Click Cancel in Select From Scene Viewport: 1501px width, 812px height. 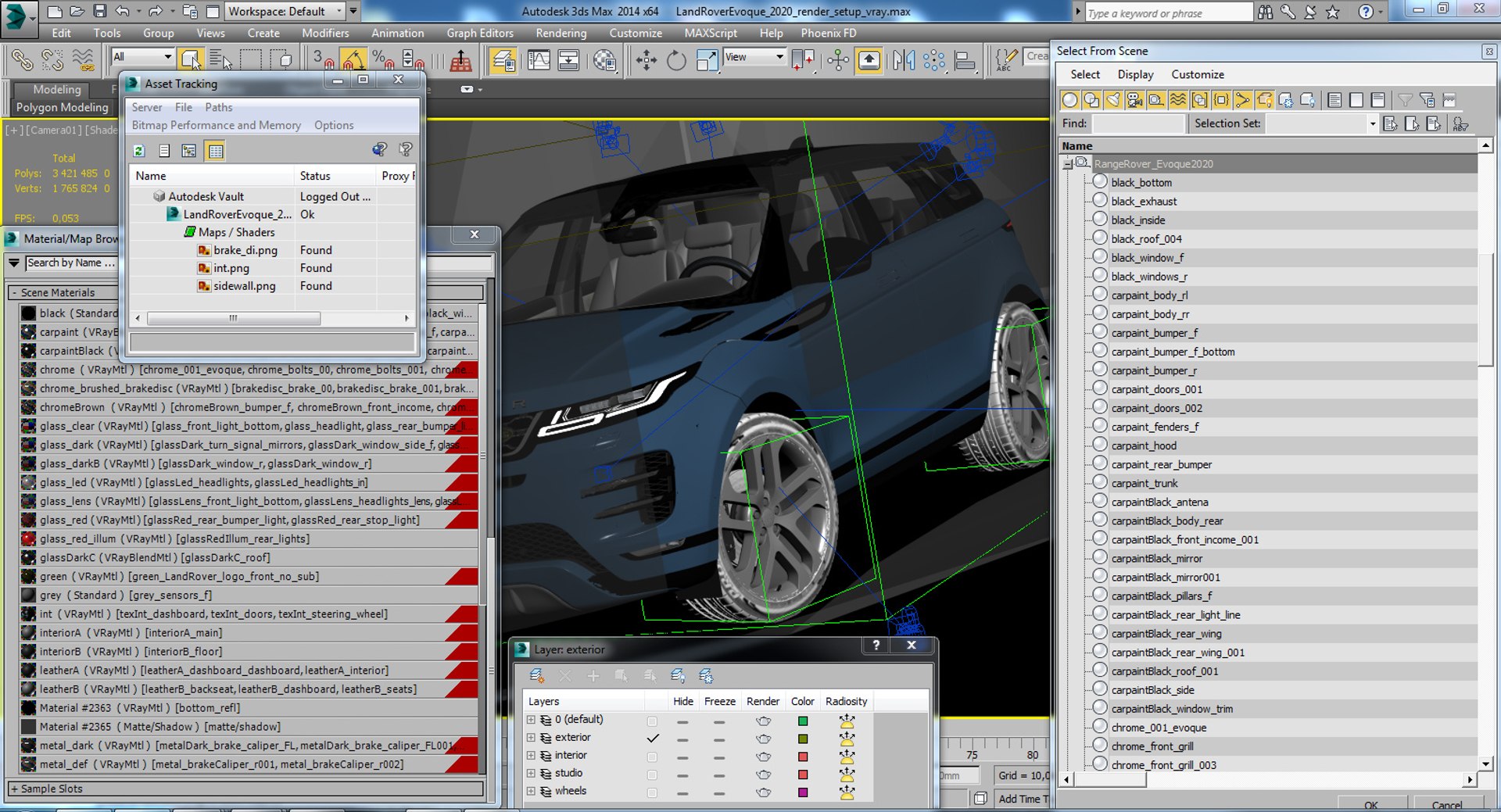click(x=1446, y=804)
